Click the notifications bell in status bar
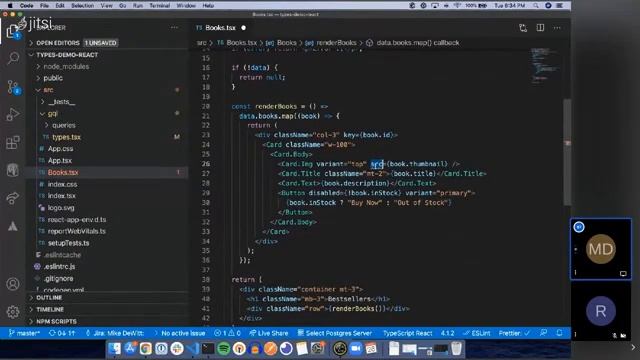 tap(560, 333)
